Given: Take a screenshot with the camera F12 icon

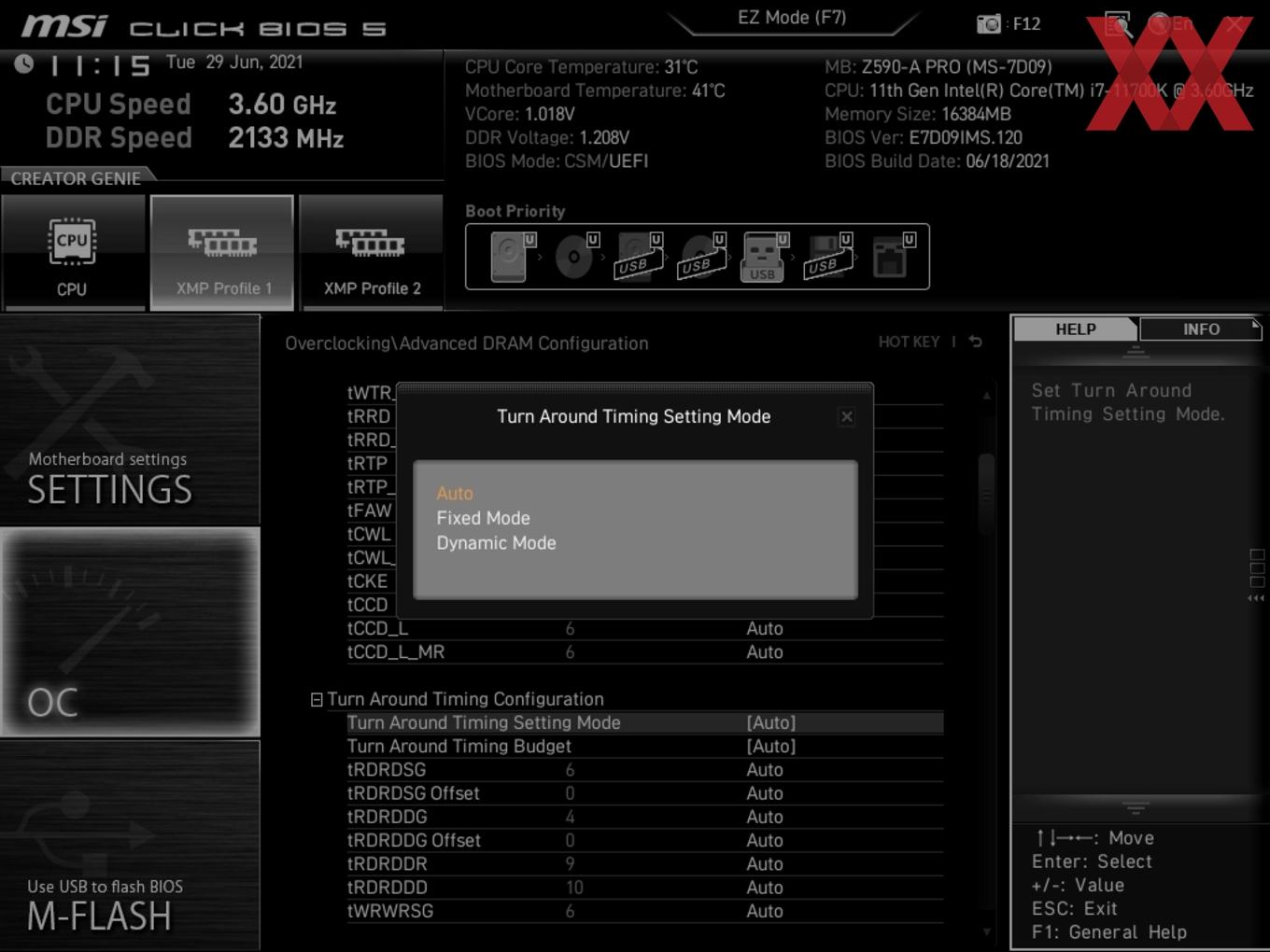Looking at the screenshot, I should pyautogui.click(x=988, y=23).
